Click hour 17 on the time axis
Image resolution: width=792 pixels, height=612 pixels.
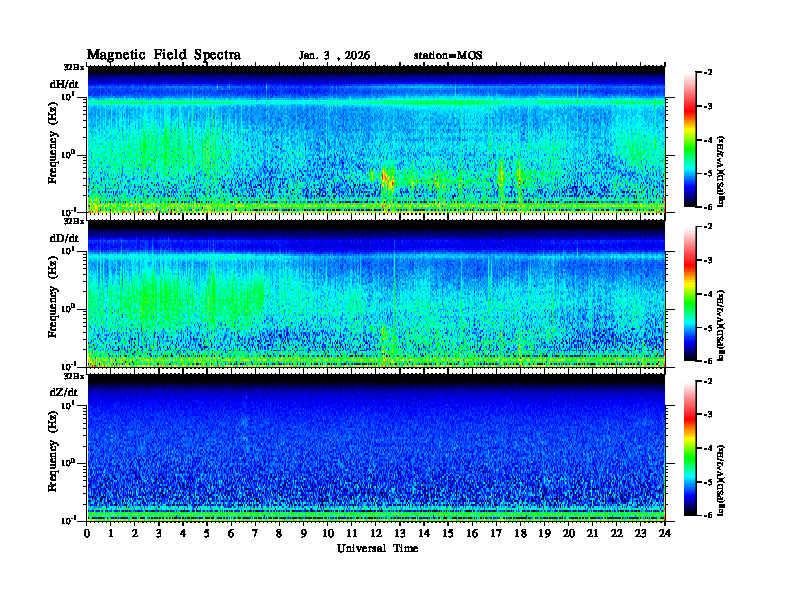click(496, 534)
